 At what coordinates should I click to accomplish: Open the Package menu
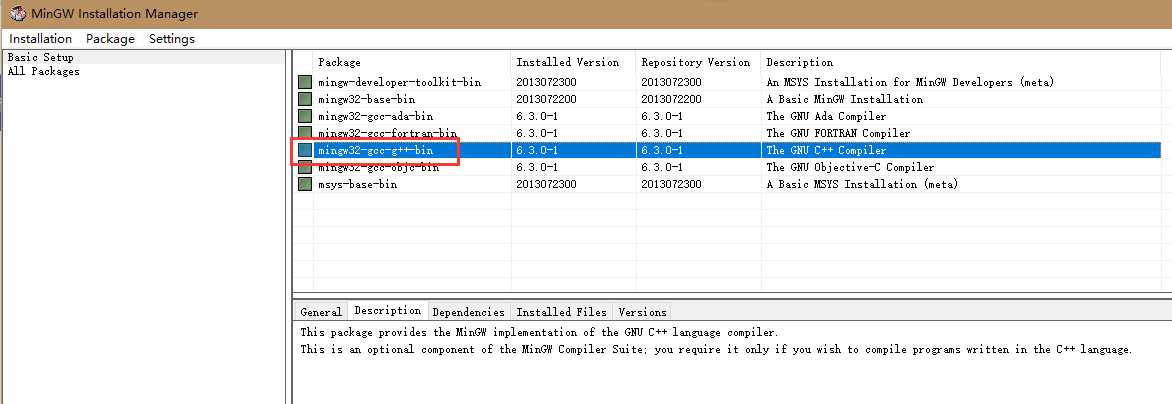point(110,39)
